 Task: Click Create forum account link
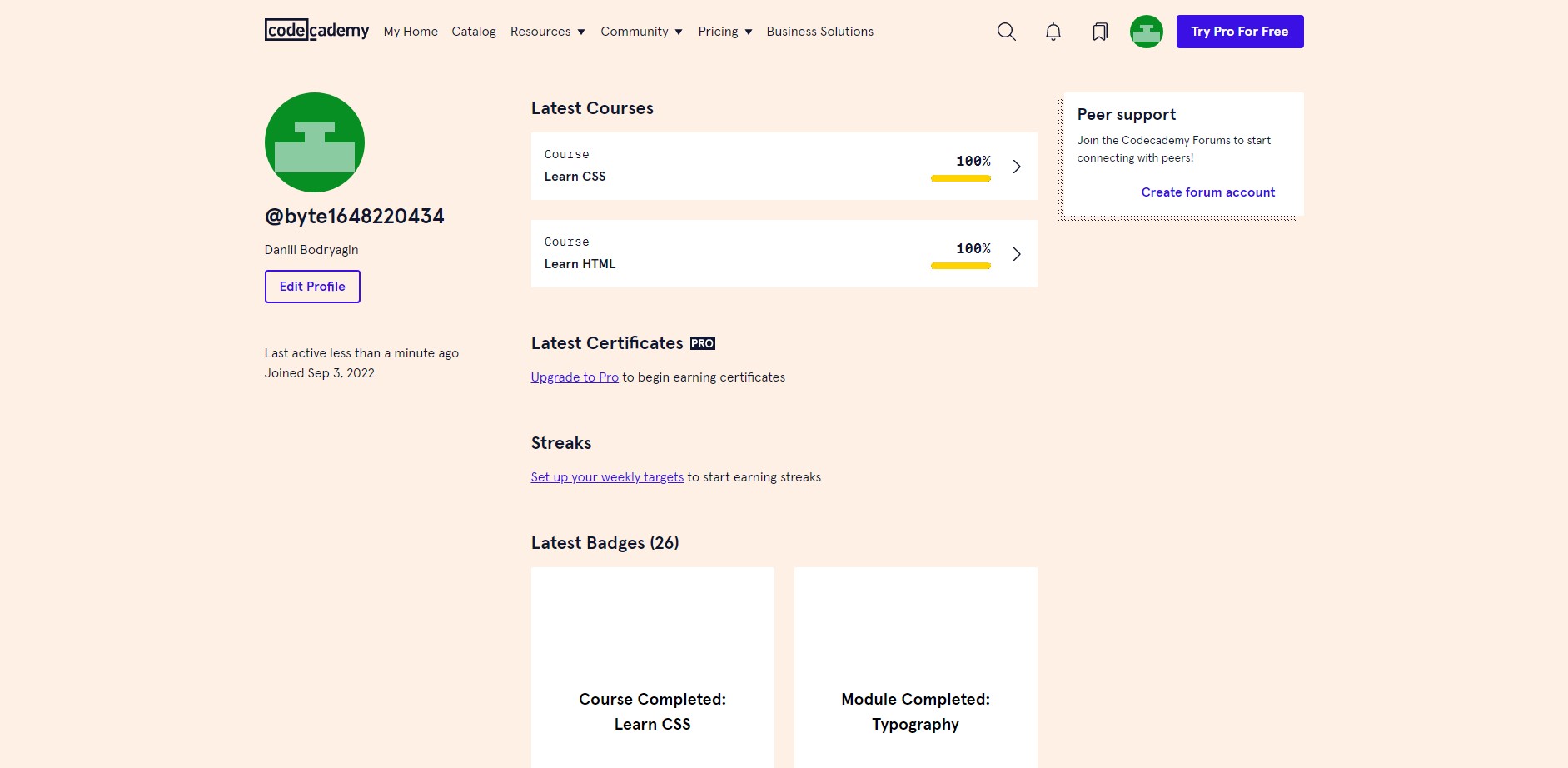pos(1207,192)
